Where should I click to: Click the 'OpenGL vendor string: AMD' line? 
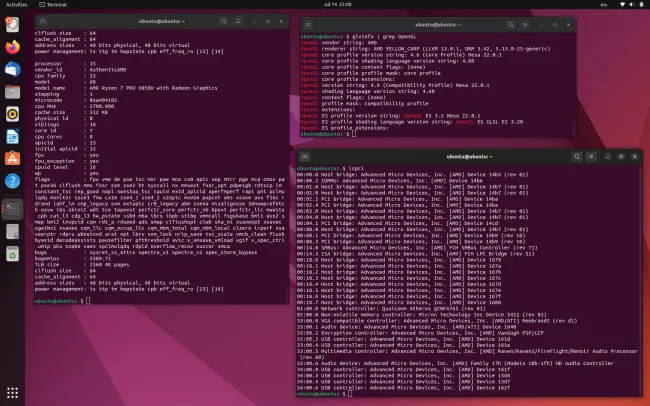tap(339, 43)
